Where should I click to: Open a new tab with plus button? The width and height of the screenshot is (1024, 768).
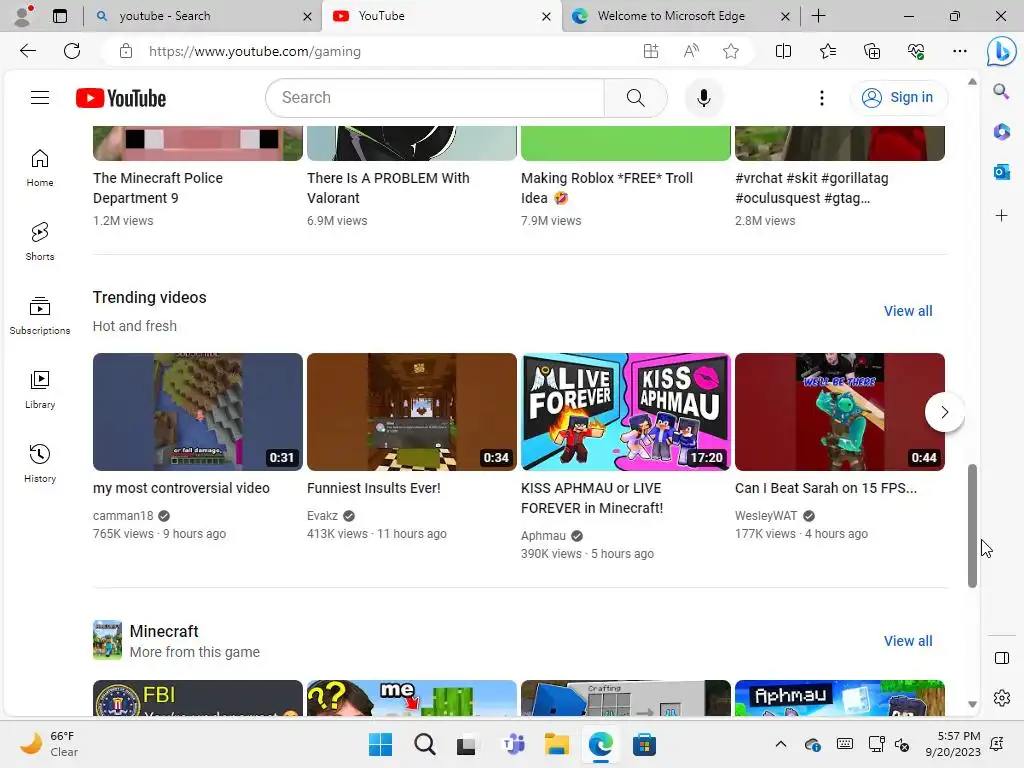(x=818, y=16)
